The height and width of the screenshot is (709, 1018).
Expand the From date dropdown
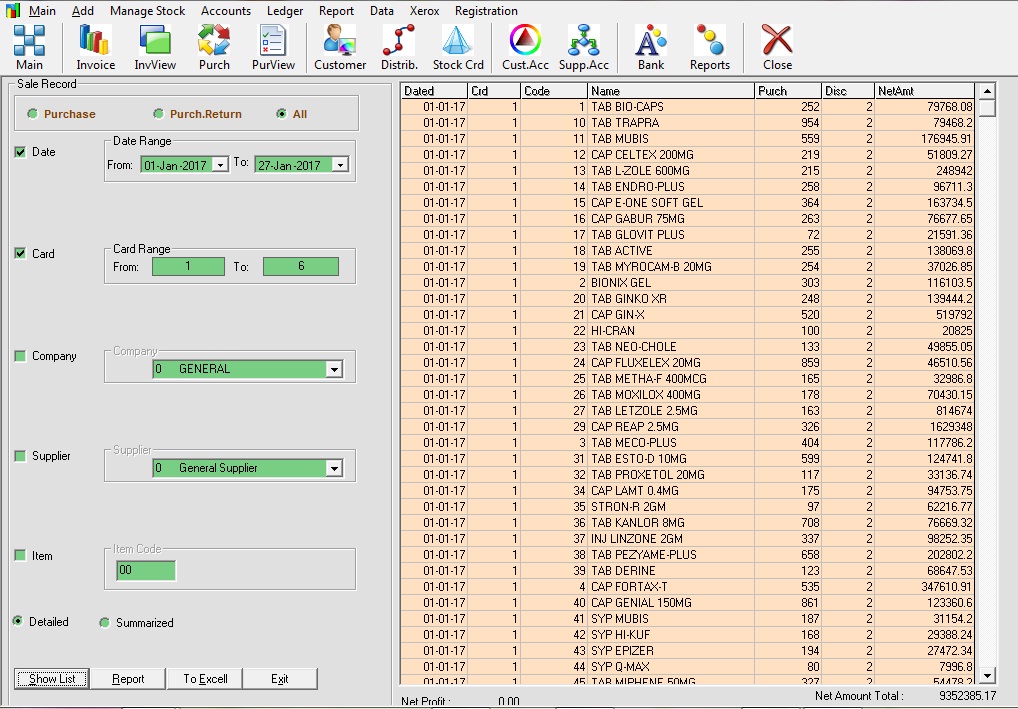tap(221, 165)
